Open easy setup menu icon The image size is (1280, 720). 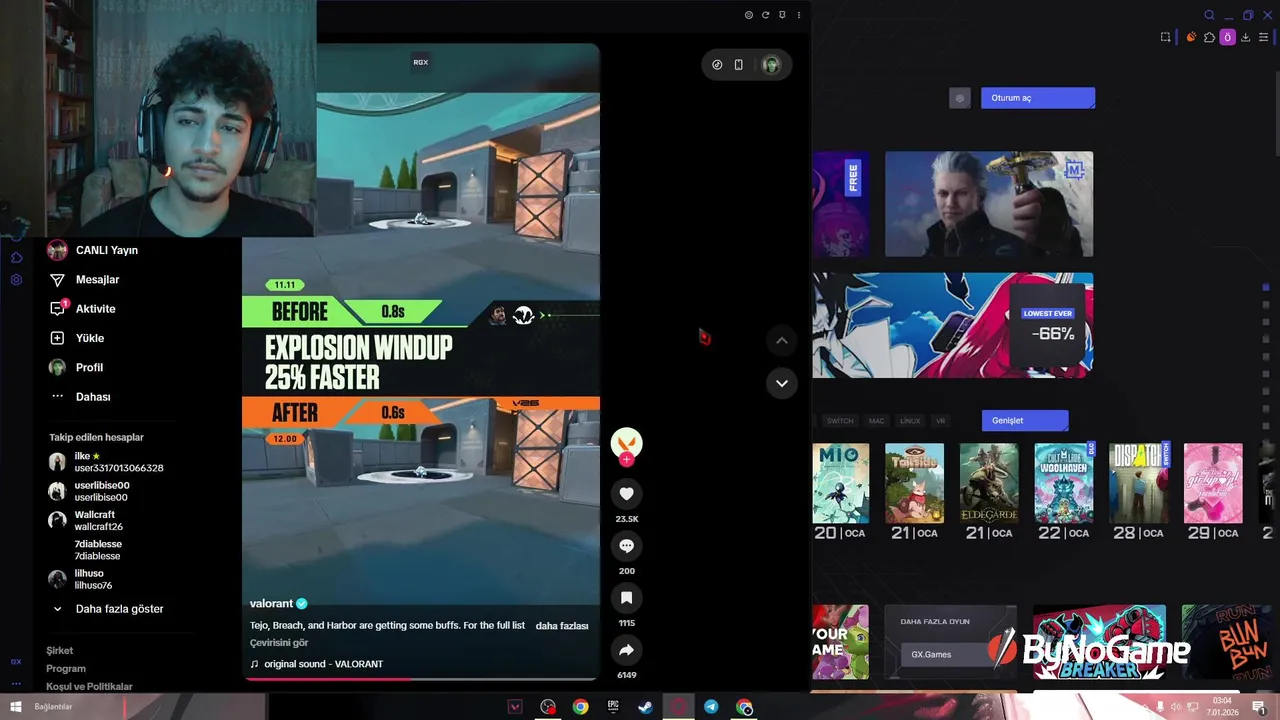1264,37
